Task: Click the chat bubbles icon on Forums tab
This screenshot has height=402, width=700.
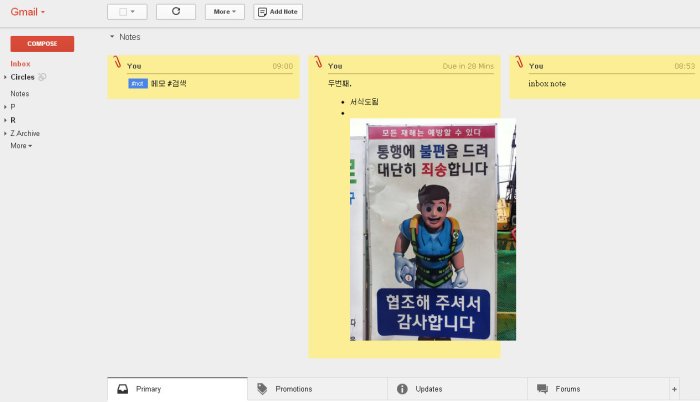Action: point(542,389)
